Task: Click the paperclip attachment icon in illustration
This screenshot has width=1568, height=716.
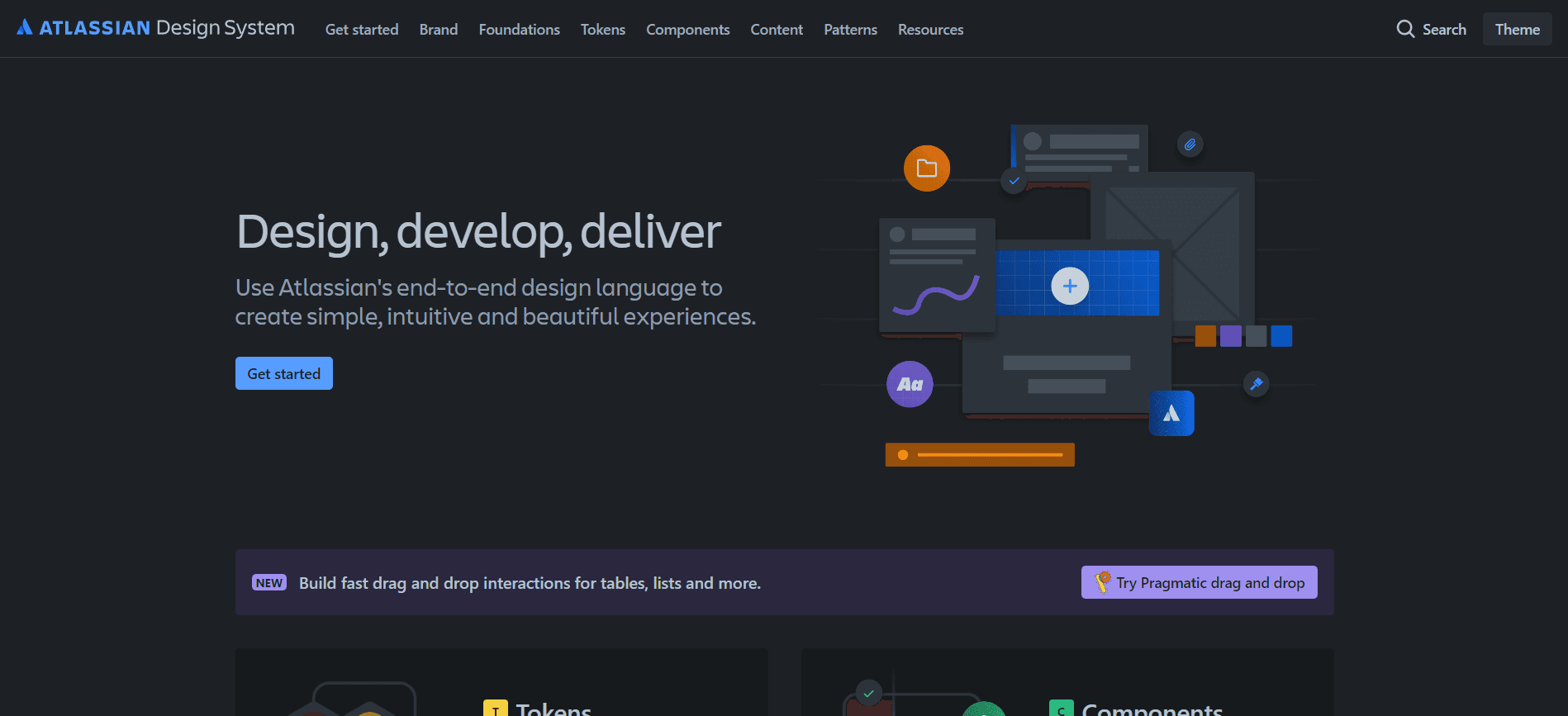Action: pos(1190,145)
